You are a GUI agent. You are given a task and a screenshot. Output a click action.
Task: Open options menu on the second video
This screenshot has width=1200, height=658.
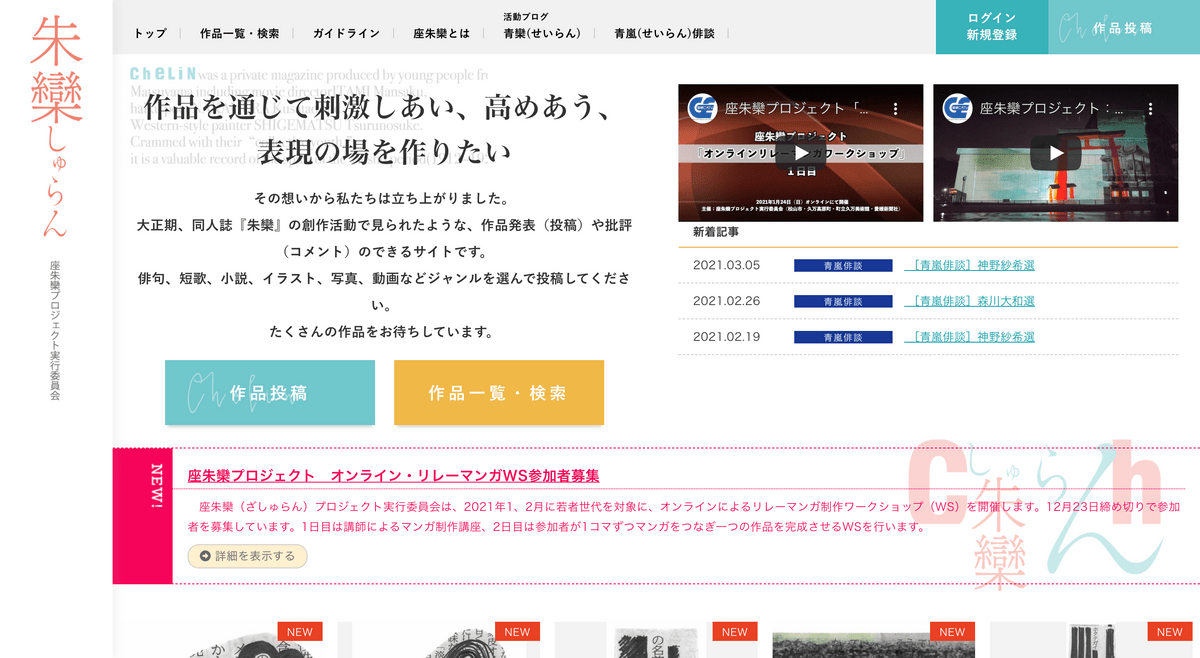pos(1150,108)
